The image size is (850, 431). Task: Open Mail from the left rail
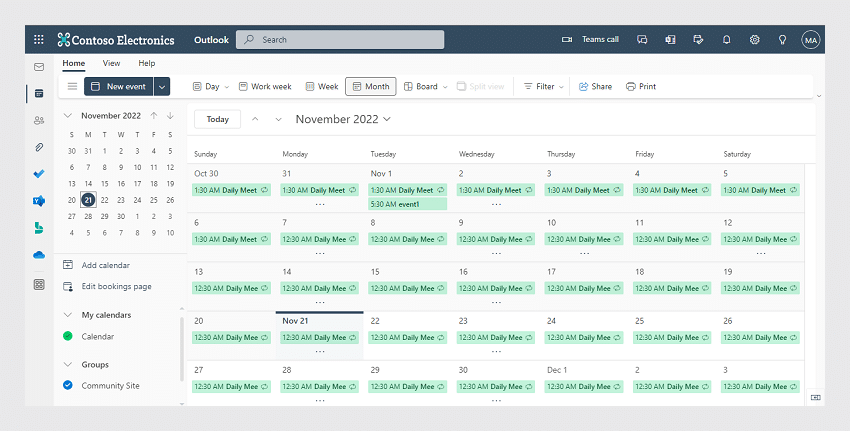[39, 67]
